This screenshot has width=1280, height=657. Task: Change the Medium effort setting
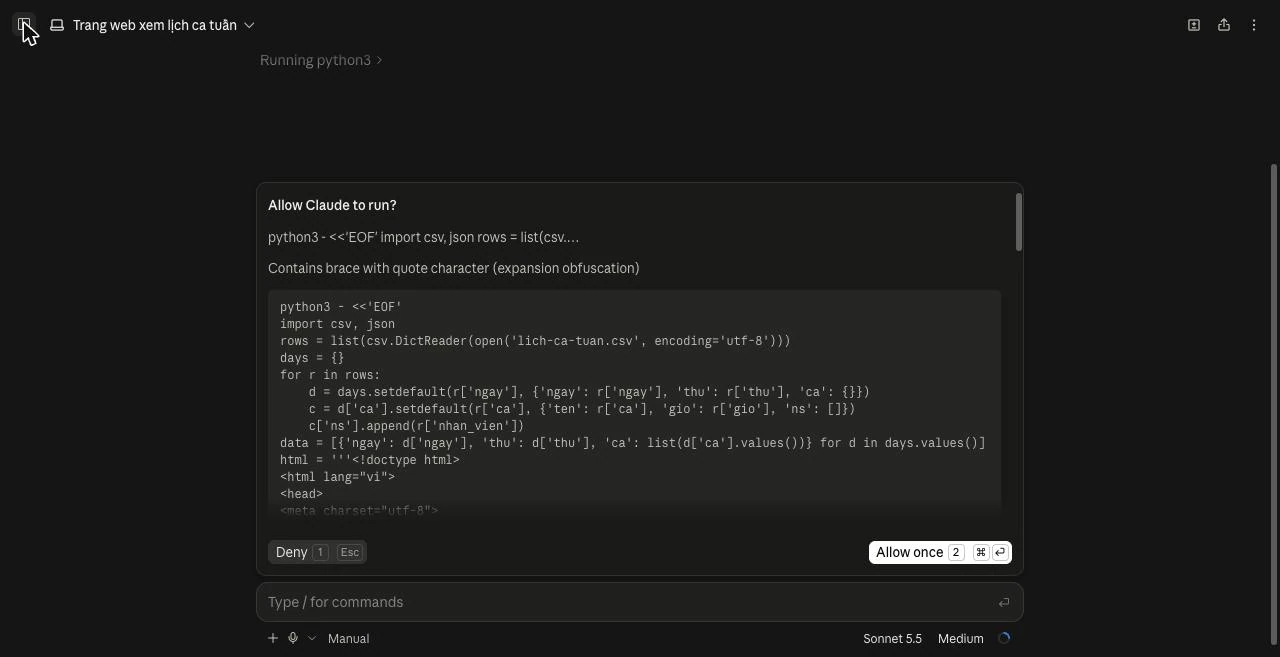[x=960, y=638]
